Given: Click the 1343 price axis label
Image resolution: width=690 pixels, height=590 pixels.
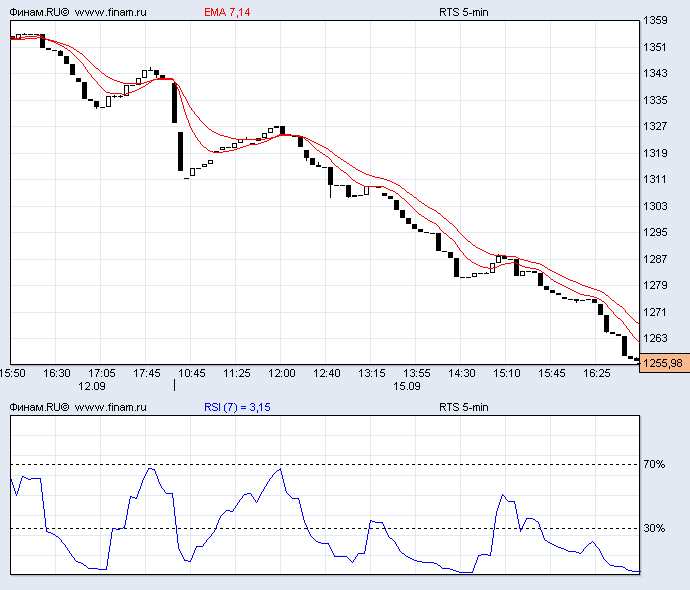Looking at the screenshot, I should click(655, 73).
